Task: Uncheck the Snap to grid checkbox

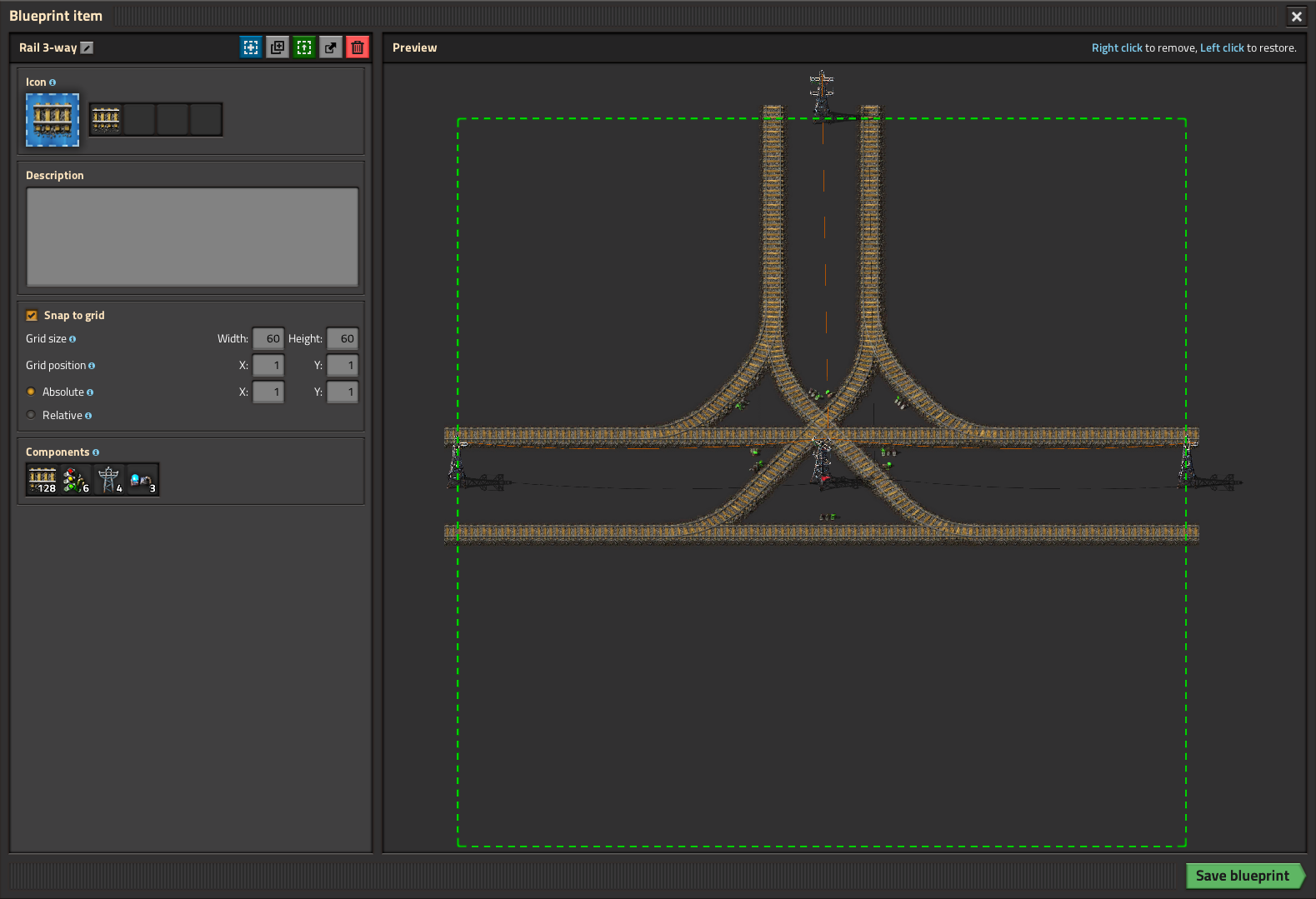Action: click(x=32, y=316)
